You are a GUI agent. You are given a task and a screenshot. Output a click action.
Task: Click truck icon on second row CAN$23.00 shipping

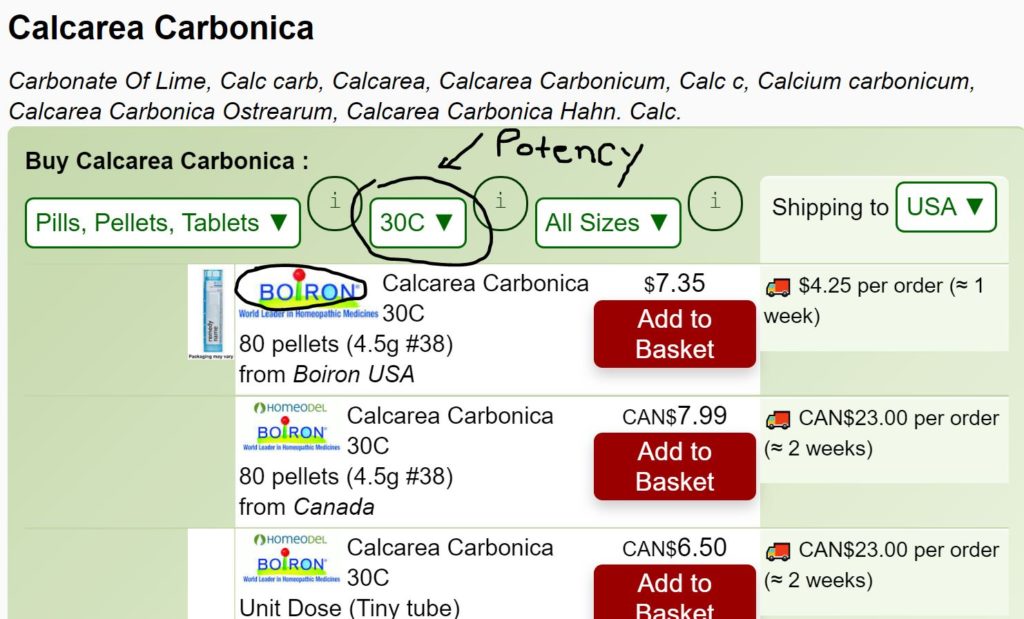pyautogui.click(x=778, y=419)
